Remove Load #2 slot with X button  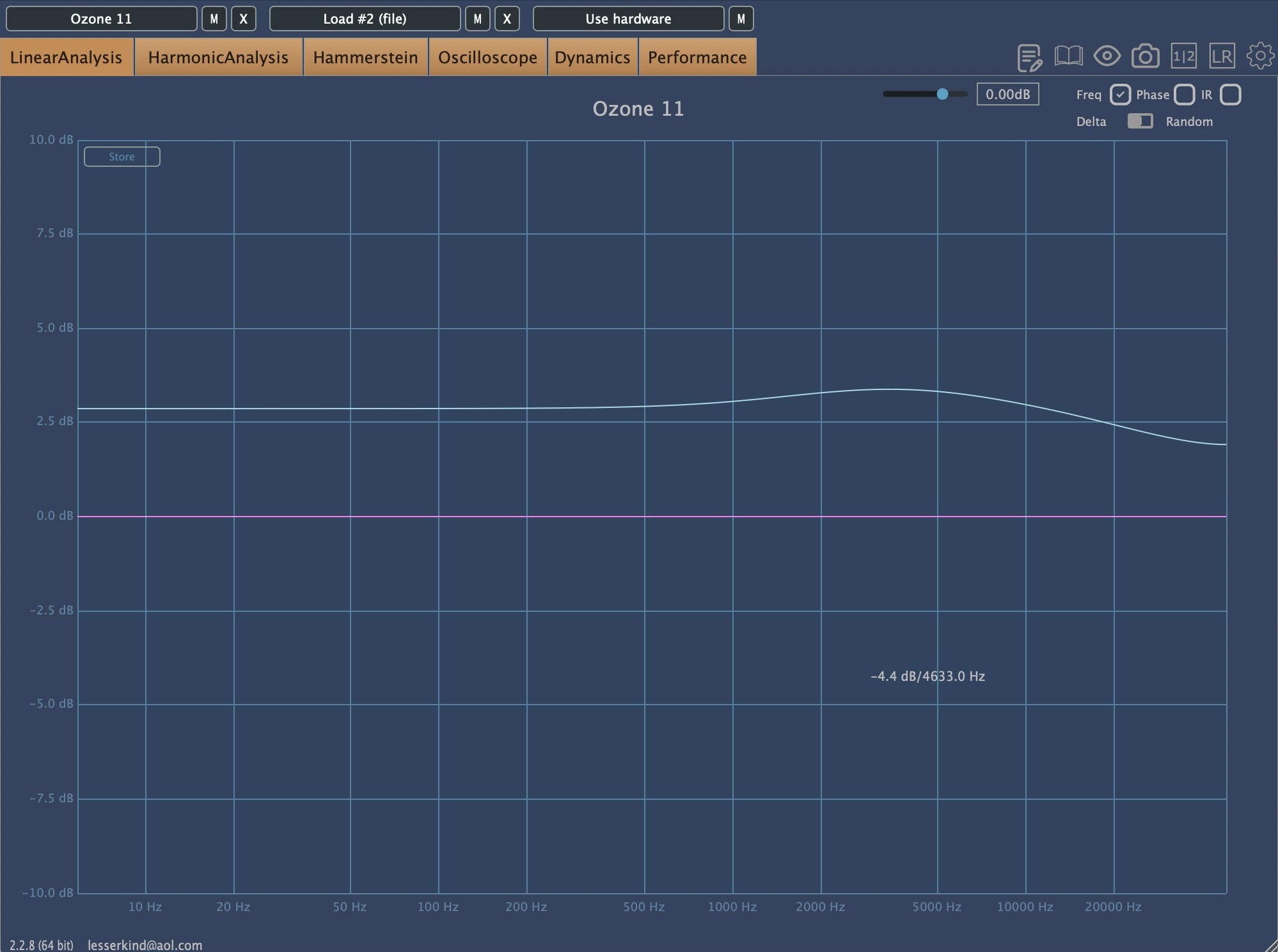(x=507, y=19)
